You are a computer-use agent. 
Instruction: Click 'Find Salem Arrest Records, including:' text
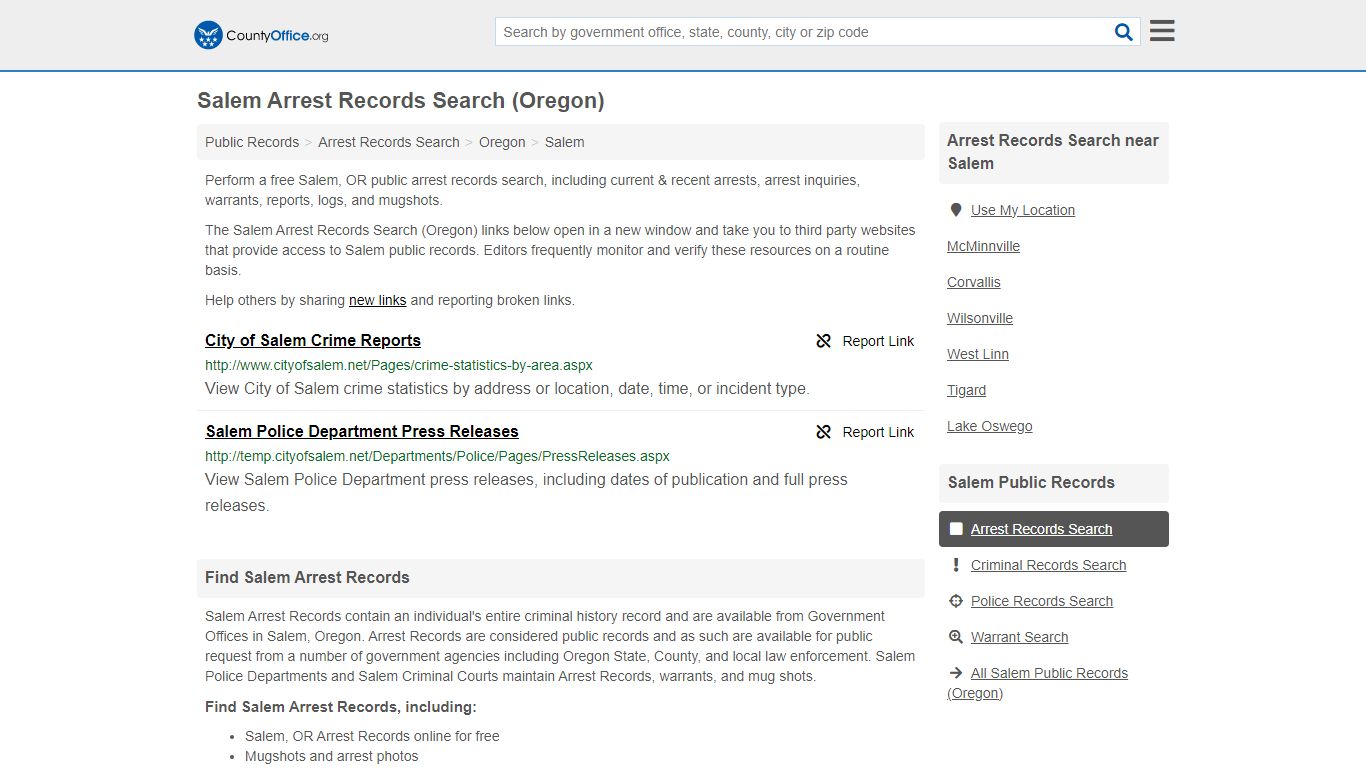pos(341,707)
